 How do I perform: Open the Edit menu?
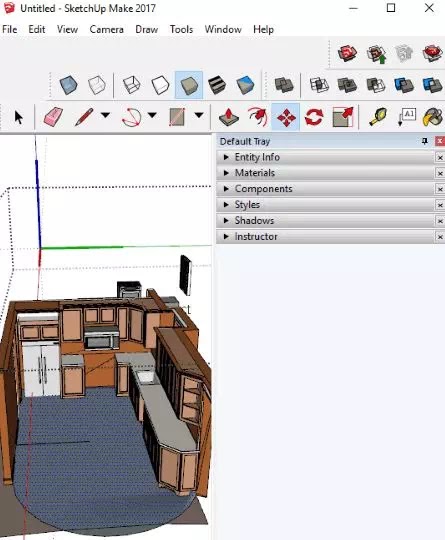click(x=37, y=30)
